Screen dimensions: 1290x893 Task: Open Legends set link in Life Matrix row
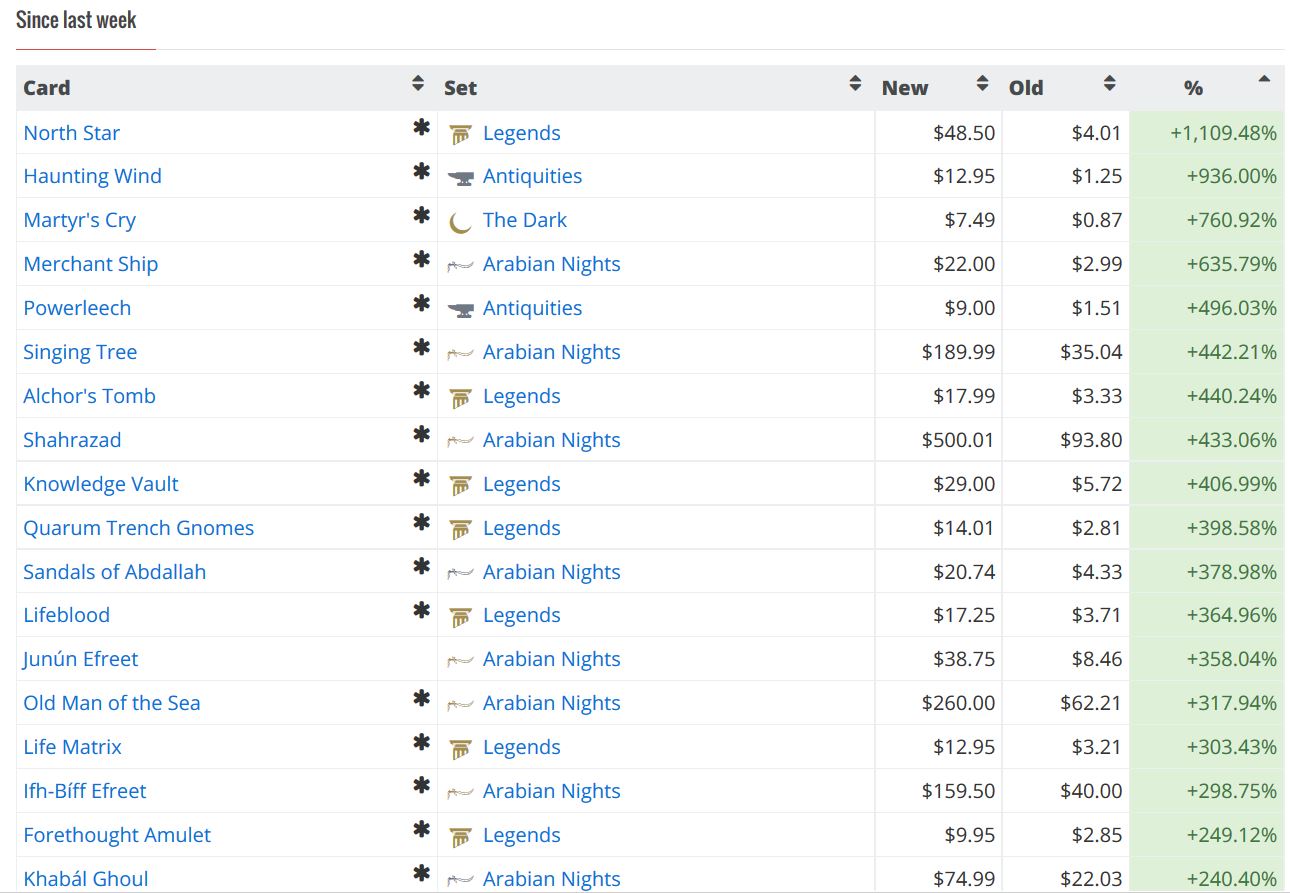[521, 747]
